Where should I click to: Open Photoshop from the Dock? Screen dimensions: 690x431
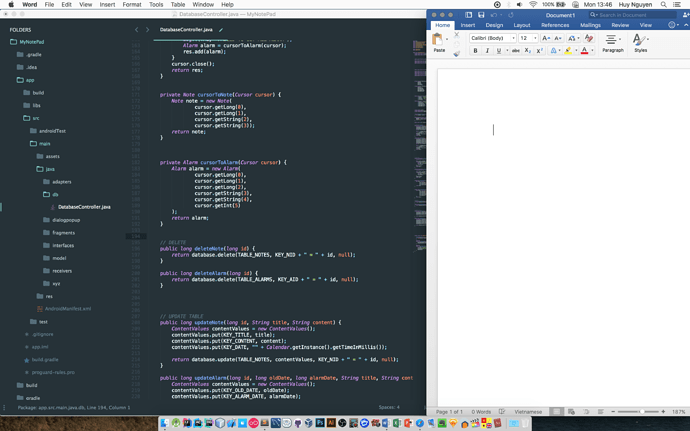320,424
